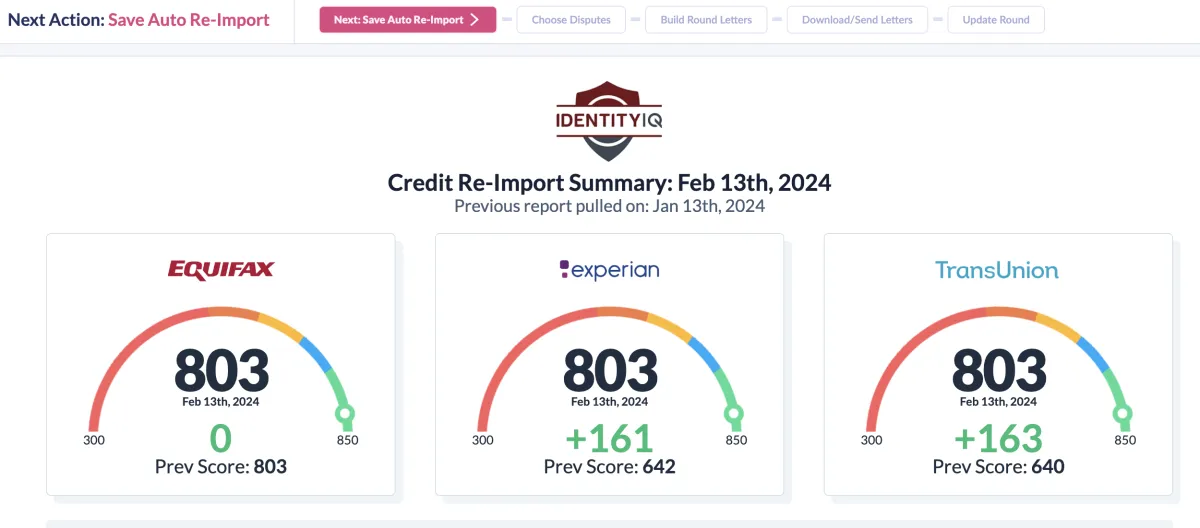Click the Experian logo
This screenshot has height=528, width=1200.
click(x=609, y=269)
